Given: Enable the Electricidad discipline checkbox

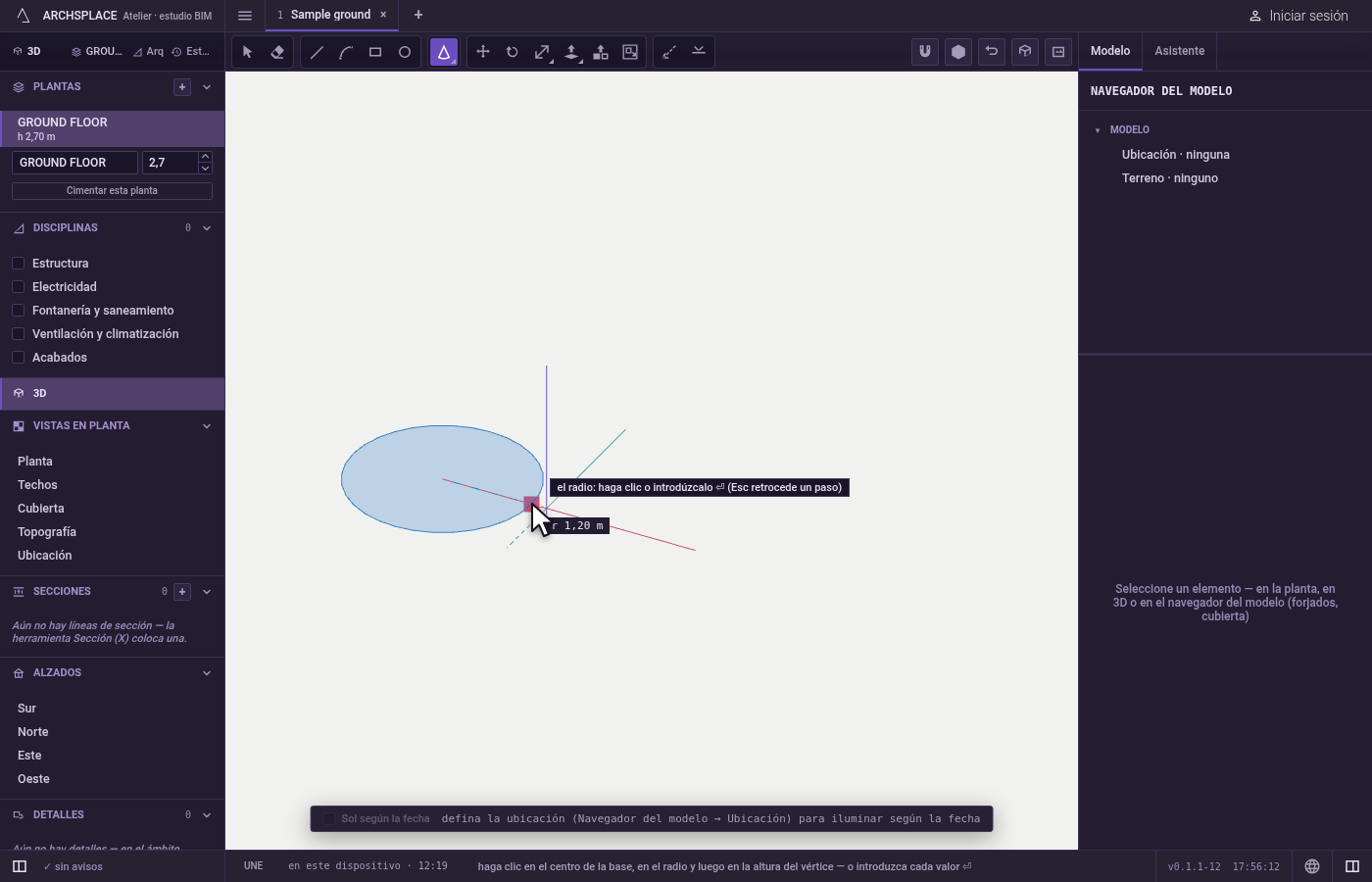Looking at the screenshot, I should pyautogui.click(x=18, y=287).
